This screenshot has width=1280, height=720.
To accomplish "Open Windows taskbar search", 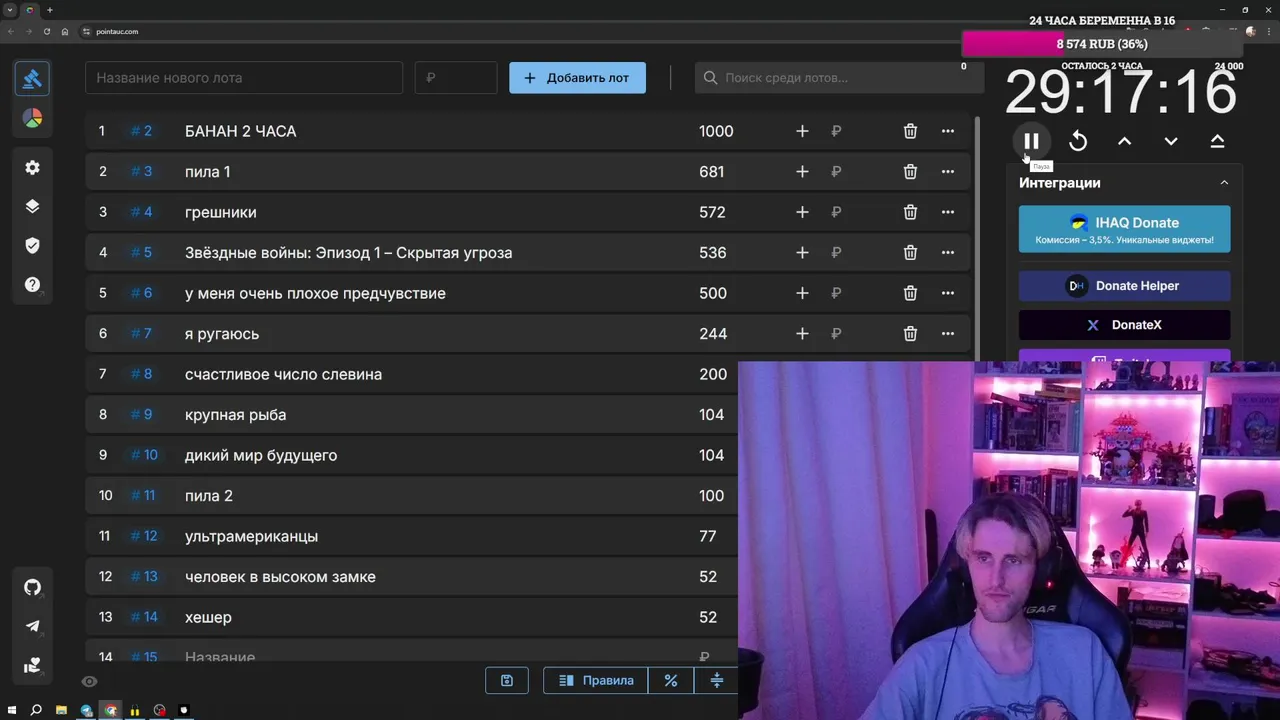I will (x=36, y=710).
